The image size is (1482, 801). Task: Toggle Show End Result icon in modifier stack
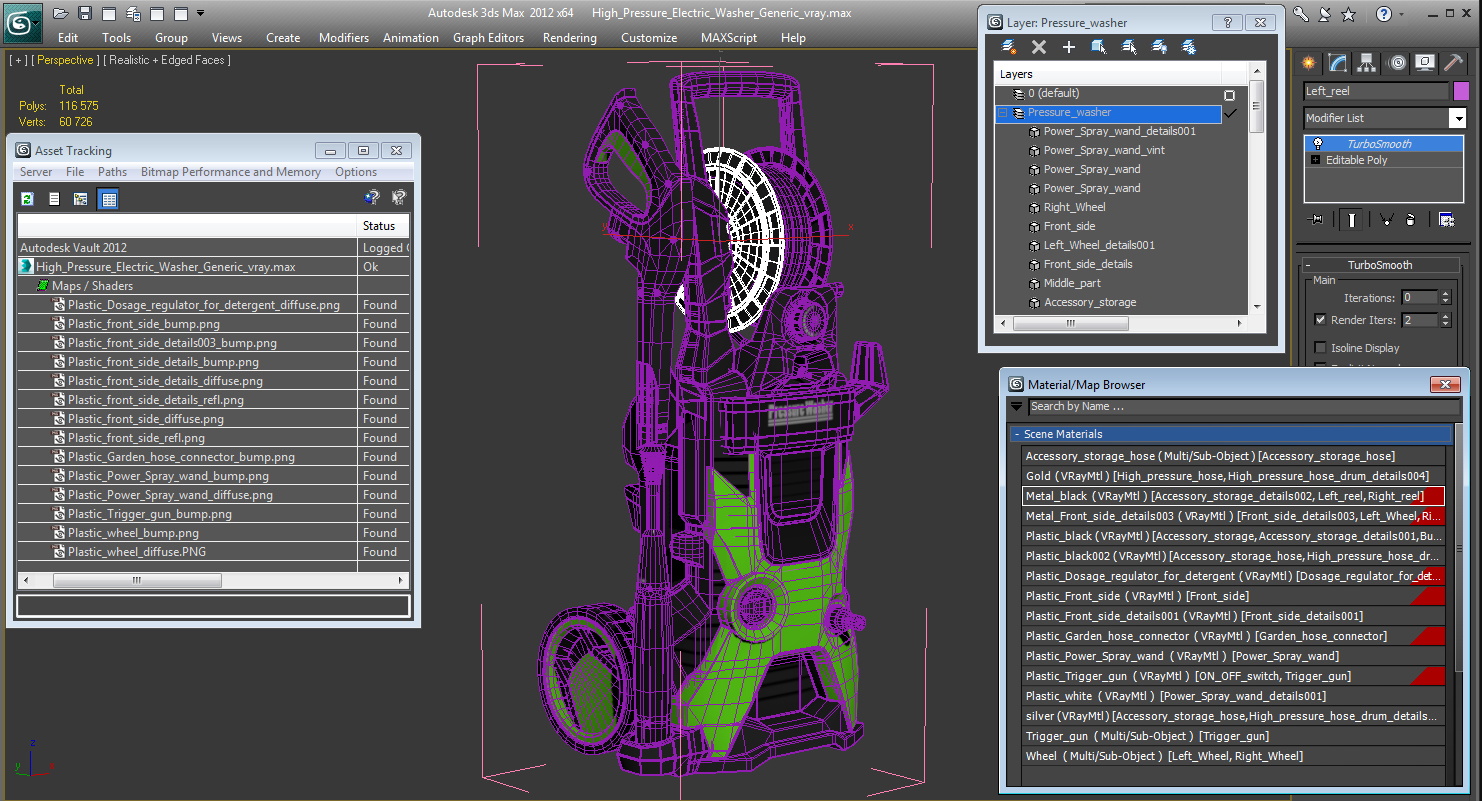[1352, 220]
